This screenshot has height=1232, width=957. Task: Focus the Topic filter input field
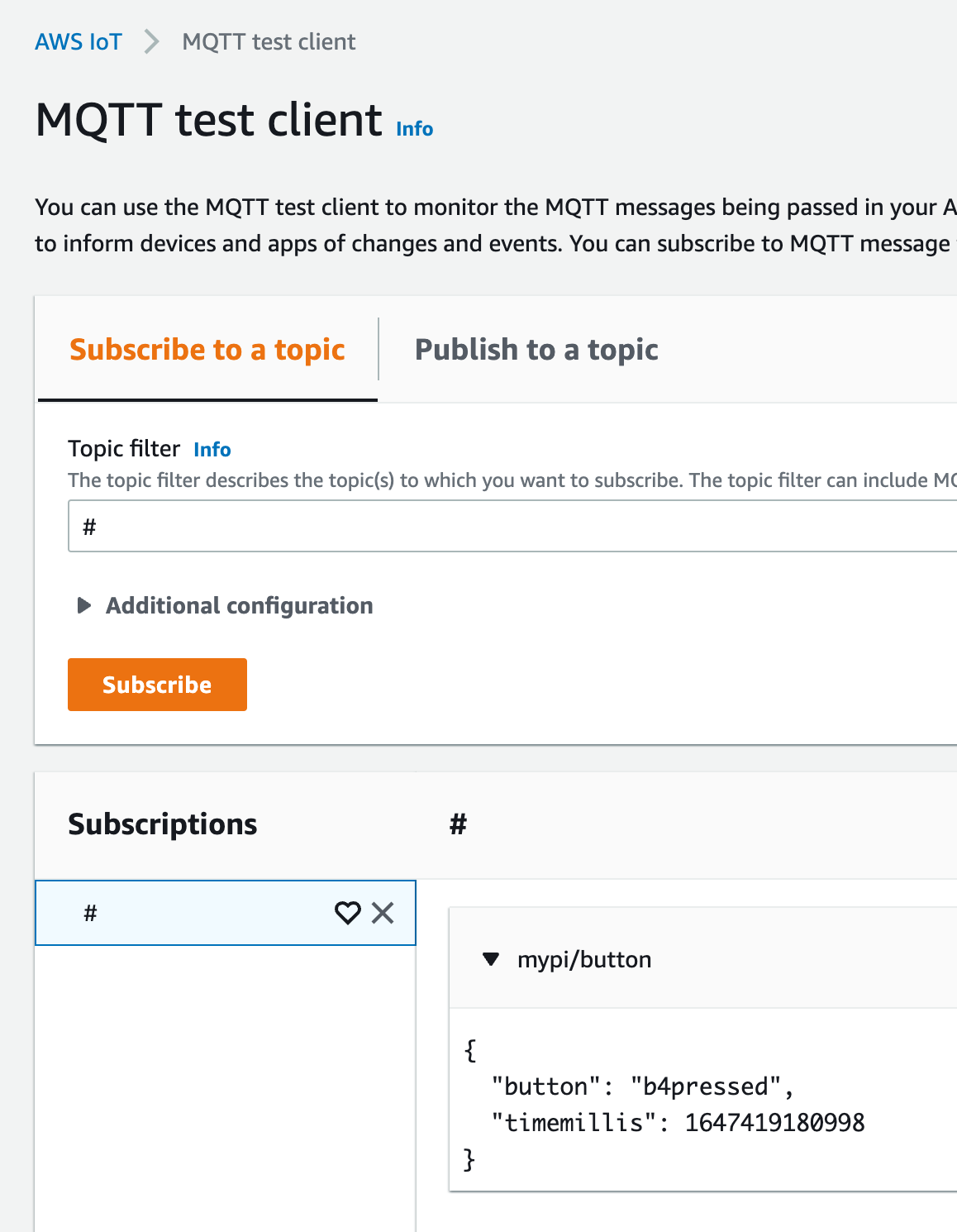(512, 527)
